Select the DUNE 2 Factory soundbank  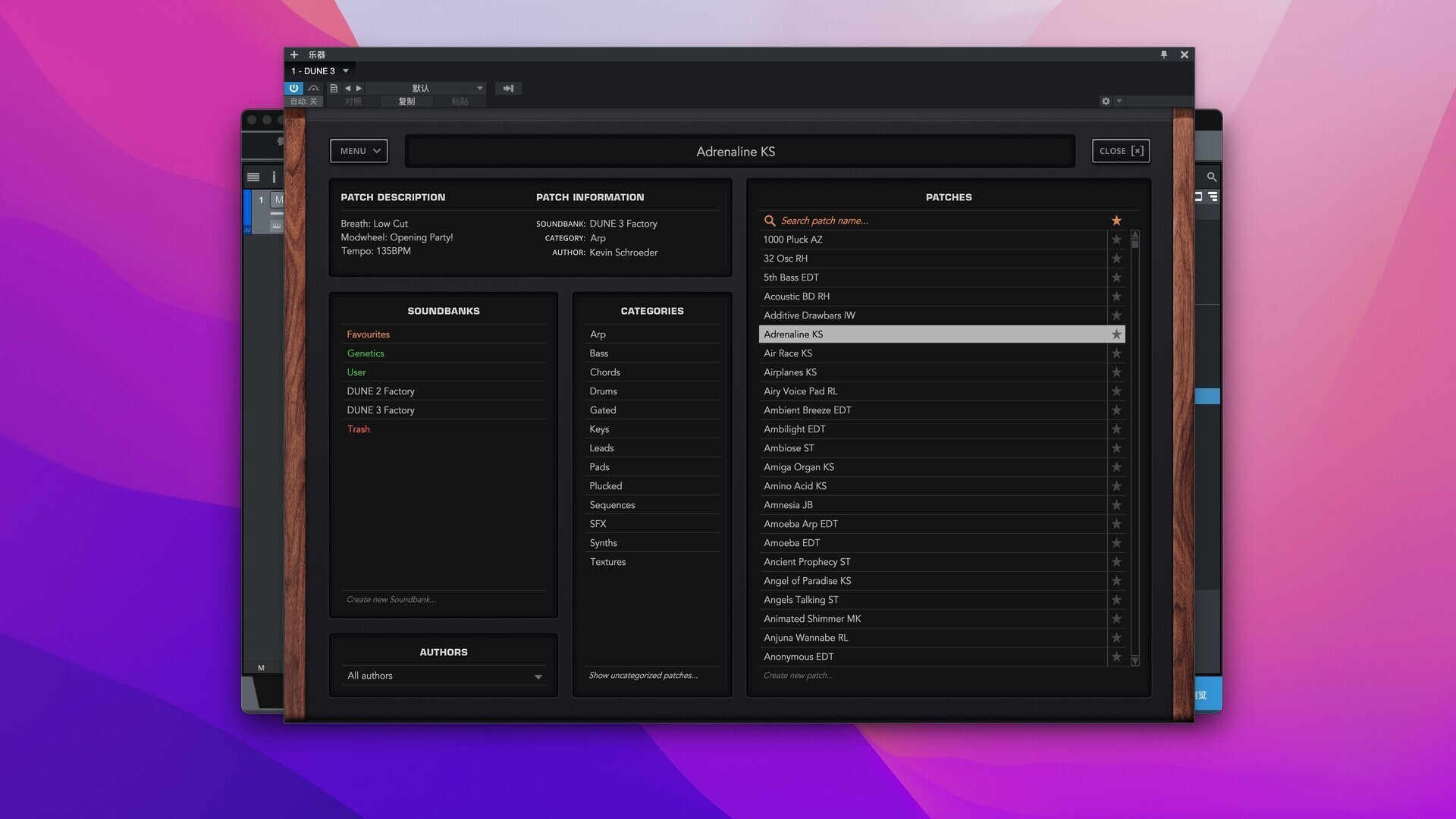coord(381,391)
